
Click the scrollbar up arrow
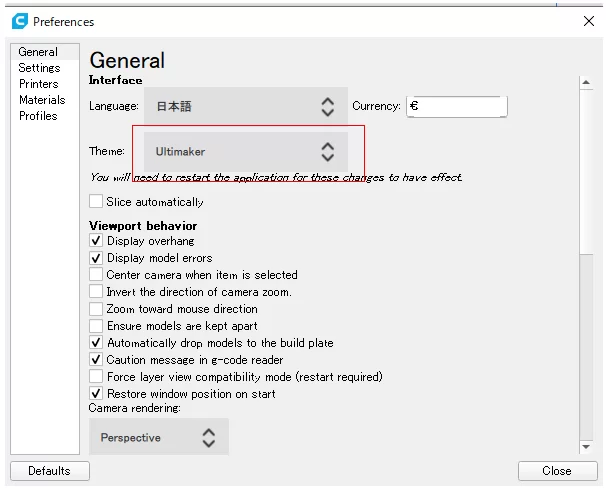(586, 82)
